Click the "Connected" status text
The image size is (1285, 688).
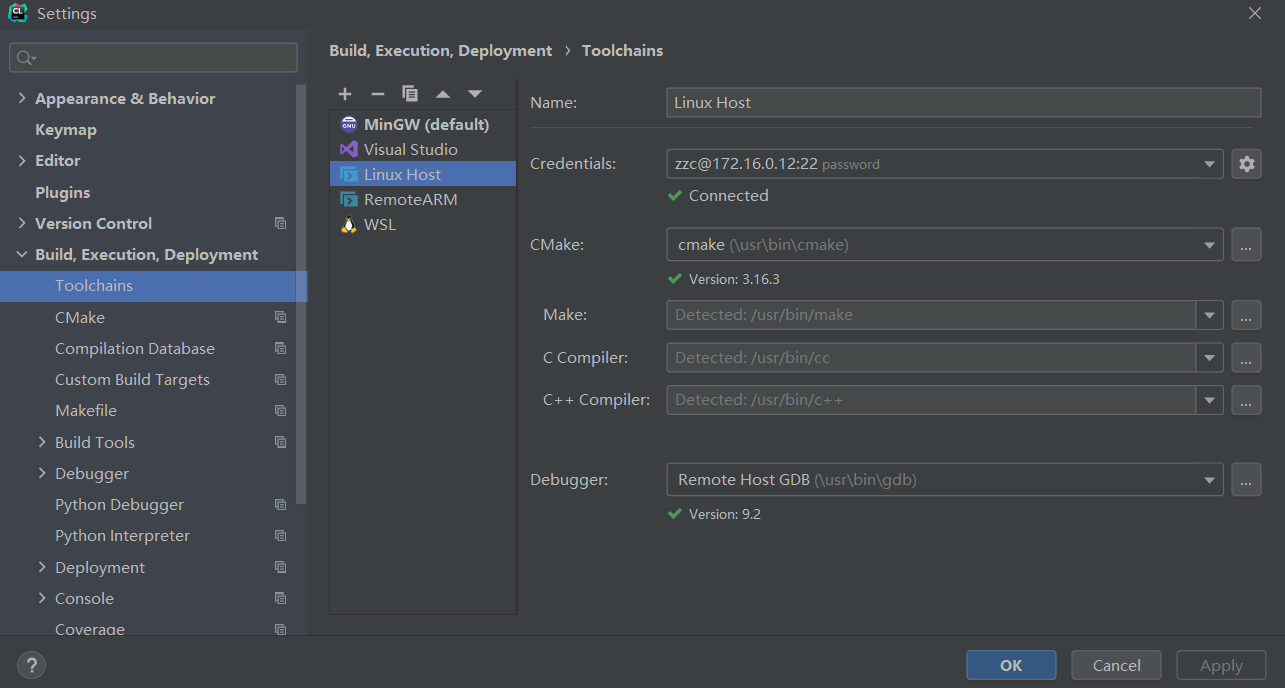tap(729, 196)
